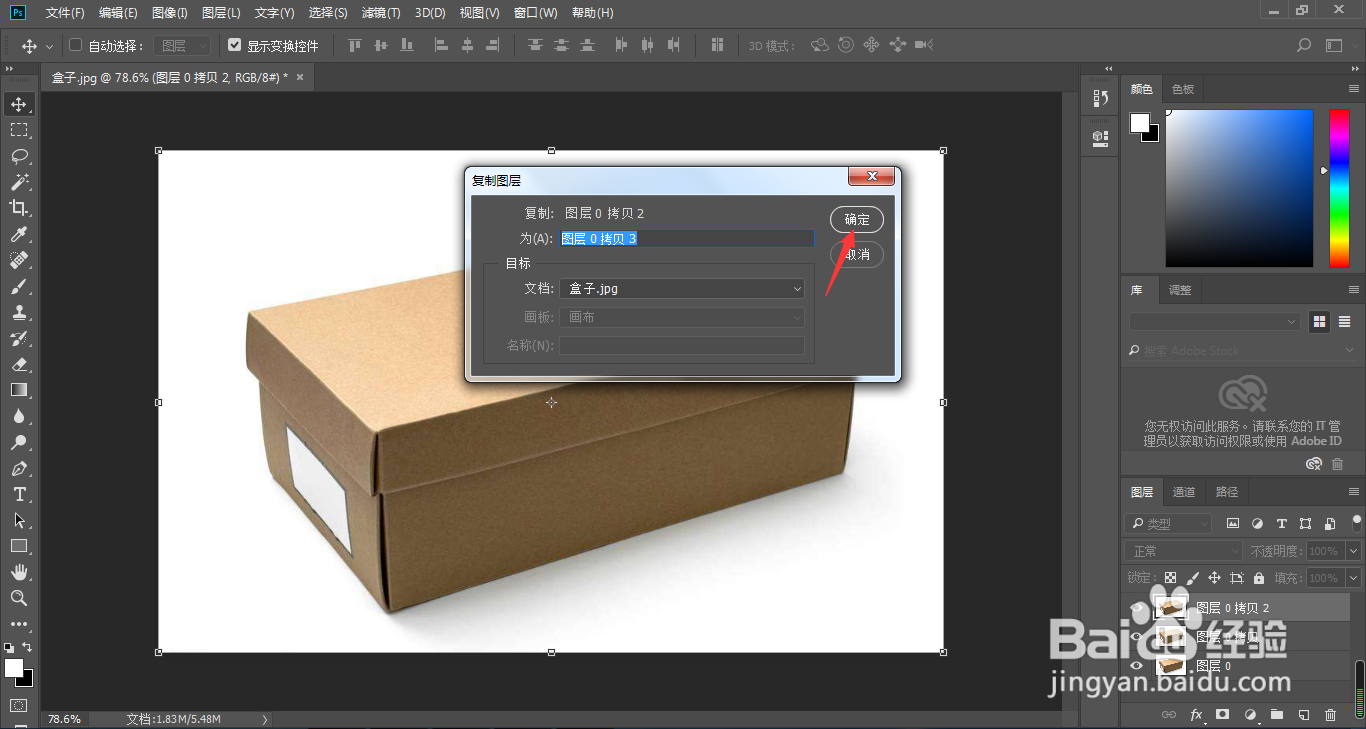Uncheck the 显示变换控件 checkbox
Image resolution: width=1366 pixels, height=729 pixels.
pyautogui.click(x=234, y=45)
